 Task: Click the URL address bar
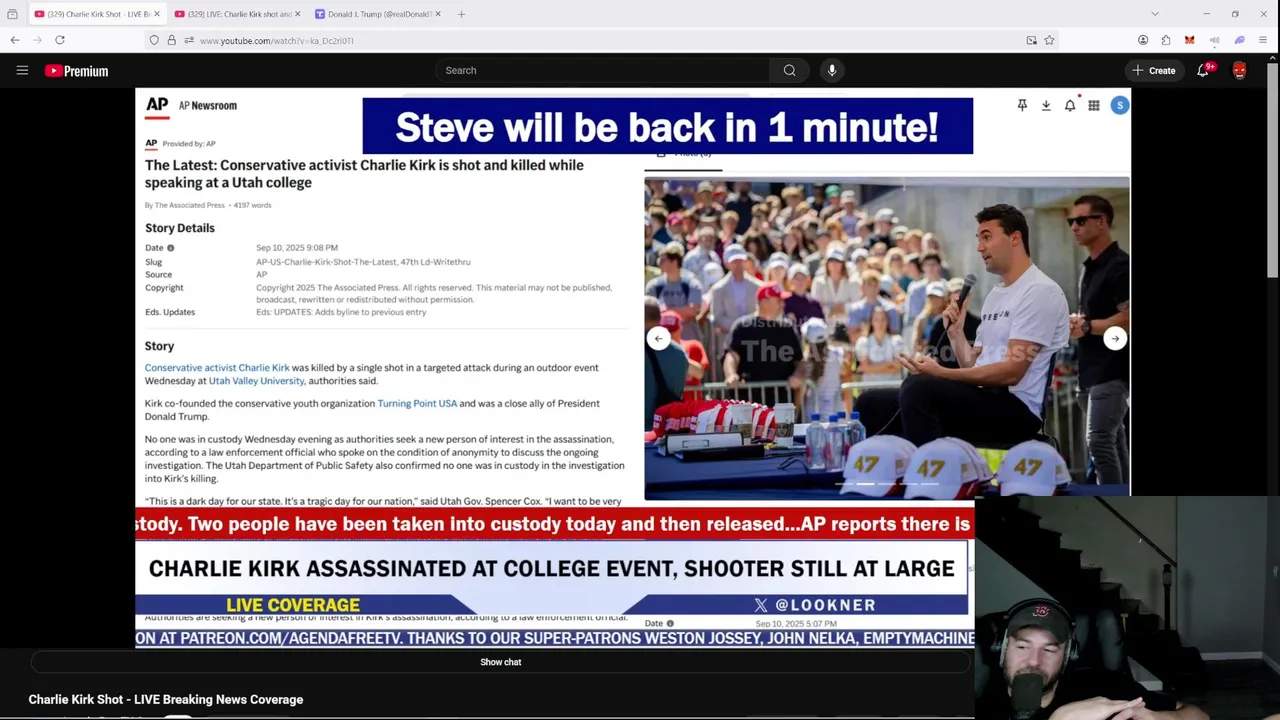point(600,40)
